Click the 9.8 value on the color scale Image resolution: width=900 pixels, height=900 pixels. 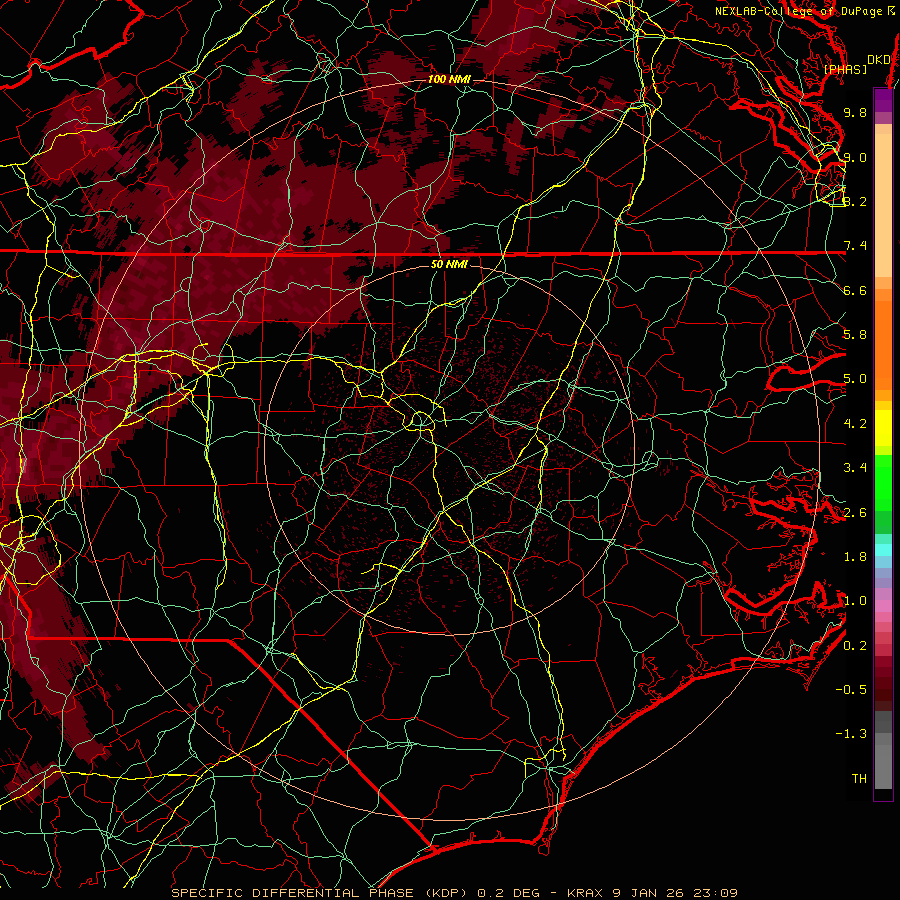tap(855, 112)
